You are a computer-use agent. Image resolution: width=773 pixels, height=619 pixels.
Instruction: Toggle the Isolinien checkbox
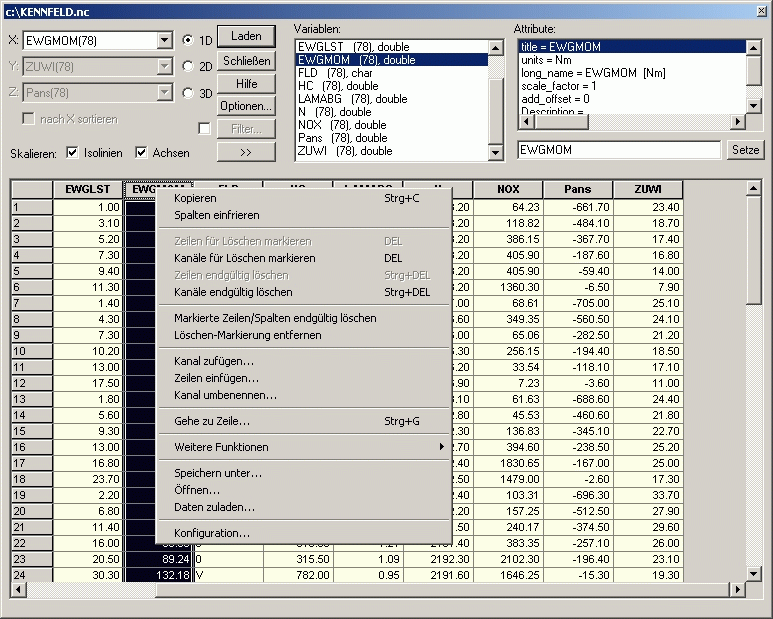click(x=72, y=153)
